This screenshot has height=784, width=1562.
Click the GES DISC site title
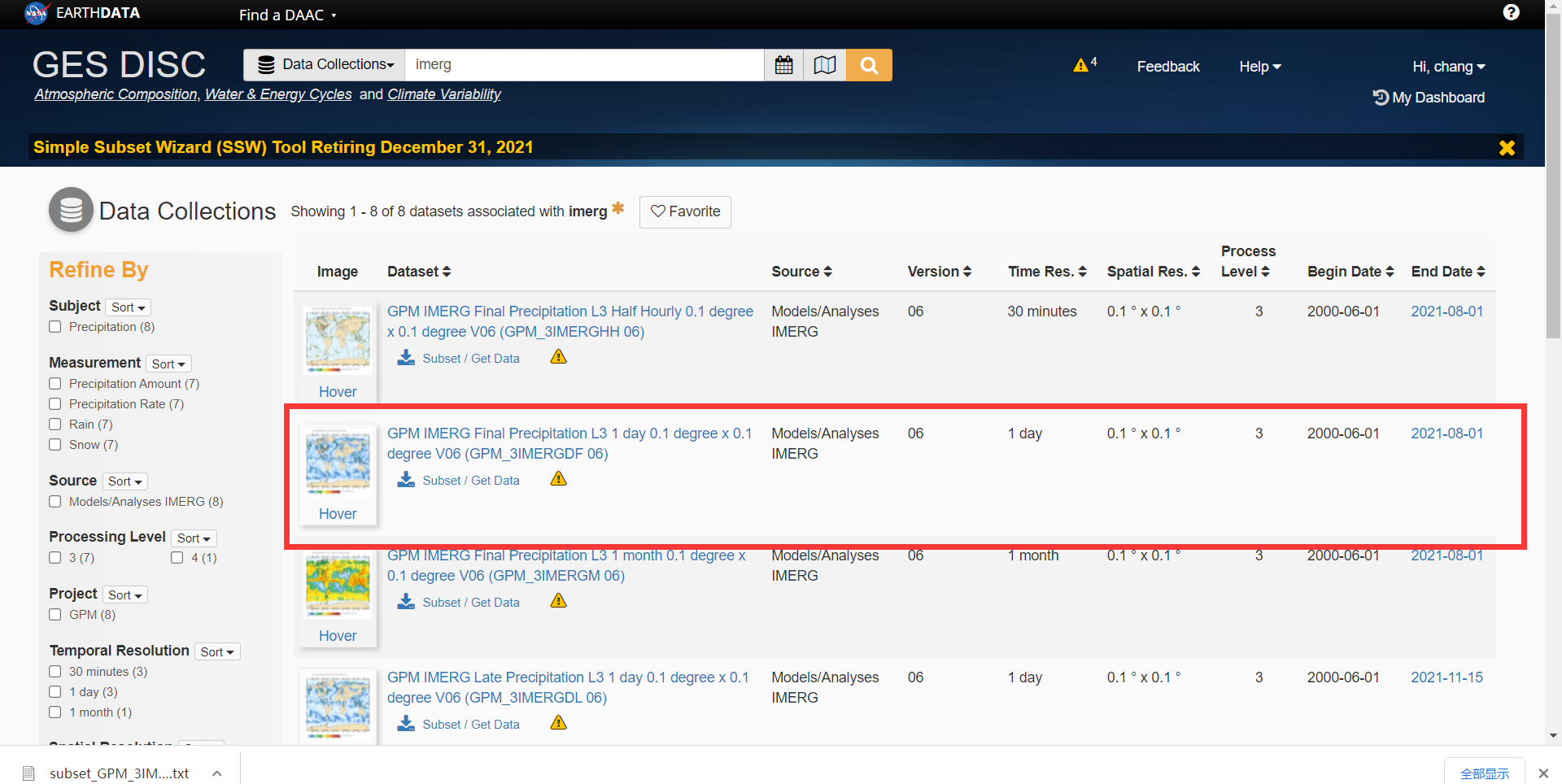point(119,64)
